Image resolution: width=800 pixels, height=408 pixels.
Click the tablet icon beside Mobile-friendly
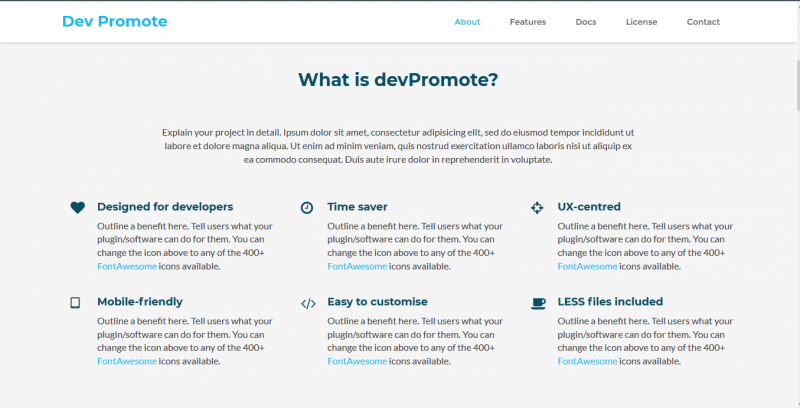click(75, 303)
